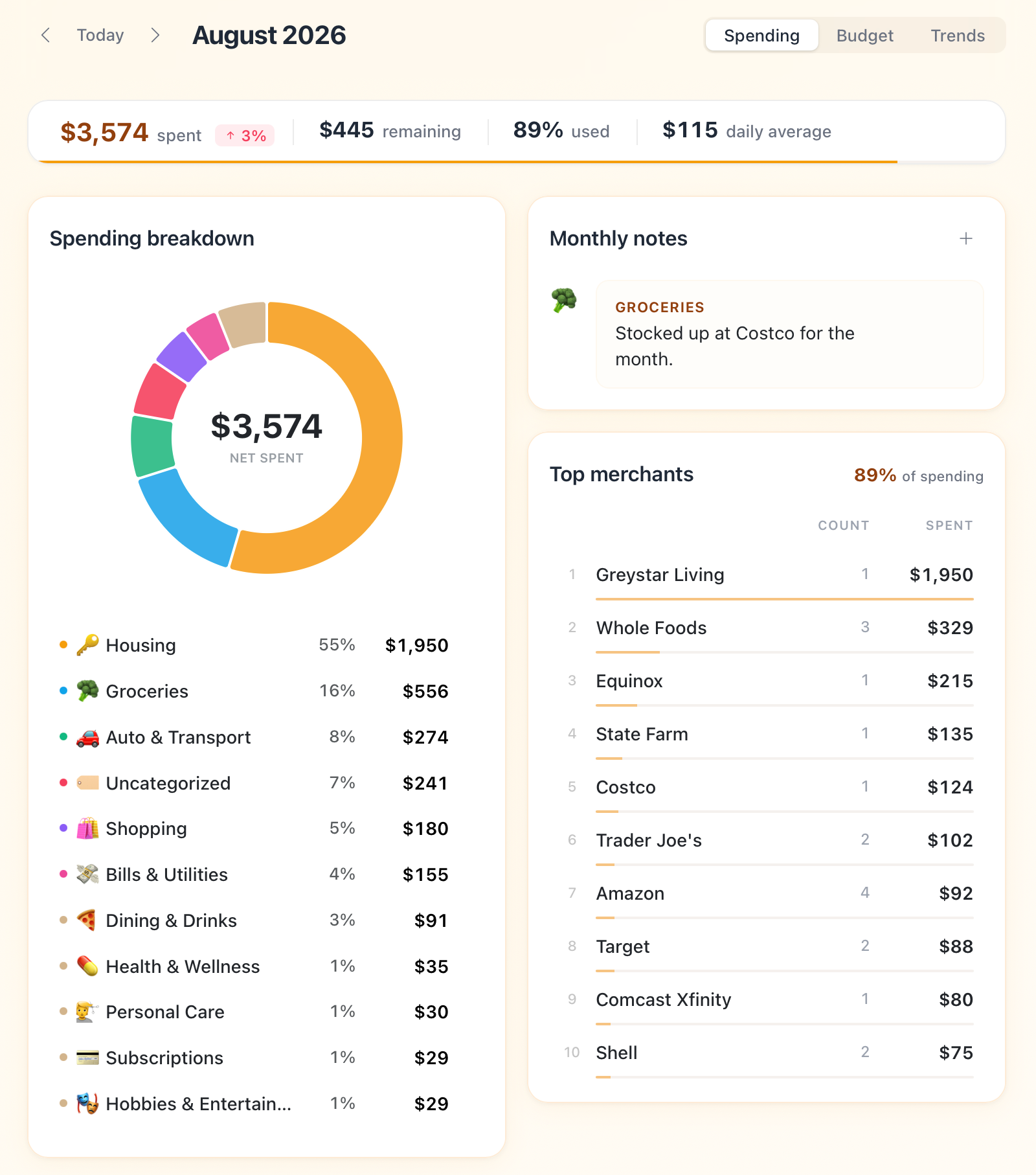Open the Housing category label
Image resolution: width=1036 pixels, height=1175 pixels.
[141, 645]
